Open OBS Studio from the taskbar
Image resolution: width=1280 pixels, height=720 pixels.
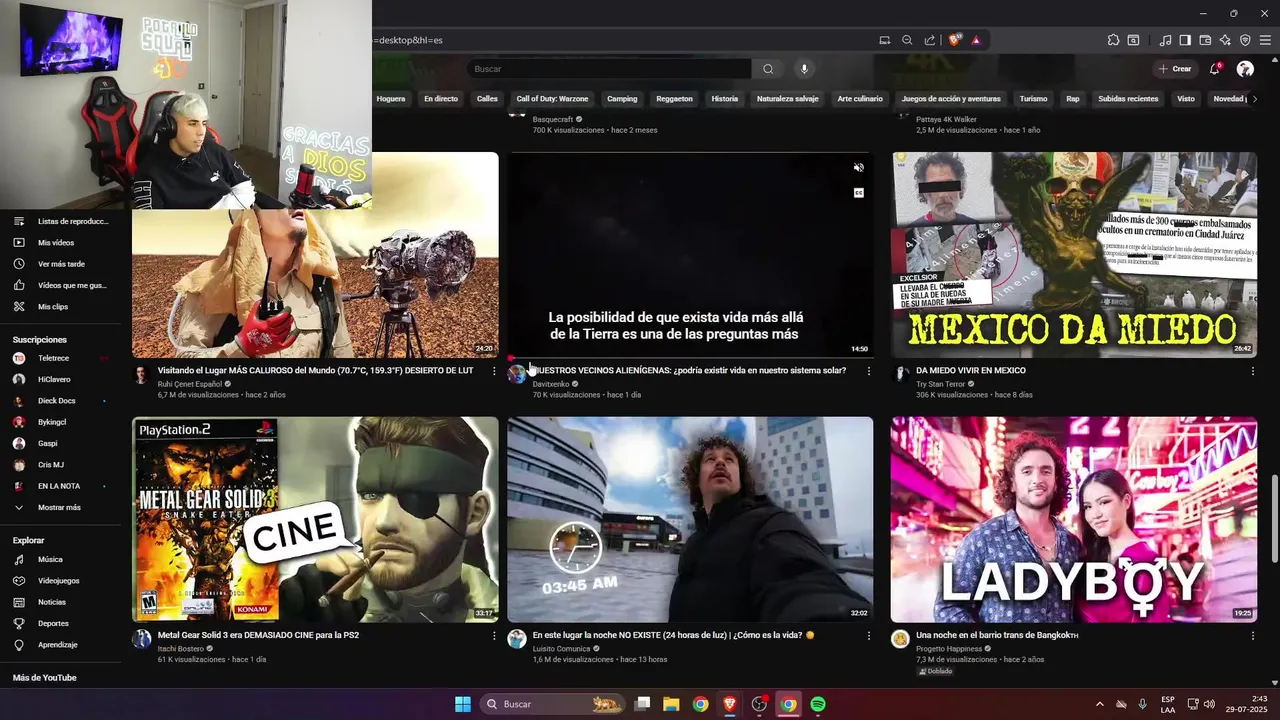coord(759,704)
